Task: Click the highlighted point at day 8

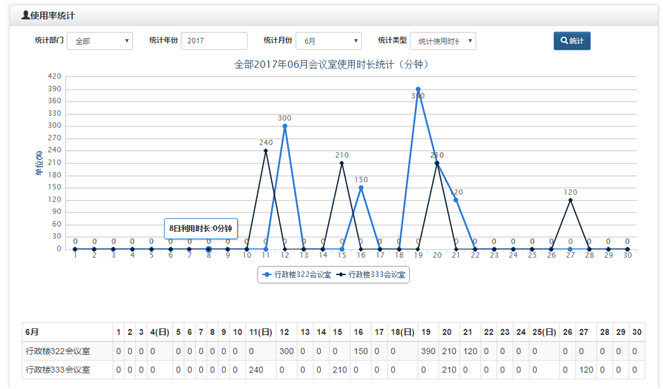Action: pos(208,249)
